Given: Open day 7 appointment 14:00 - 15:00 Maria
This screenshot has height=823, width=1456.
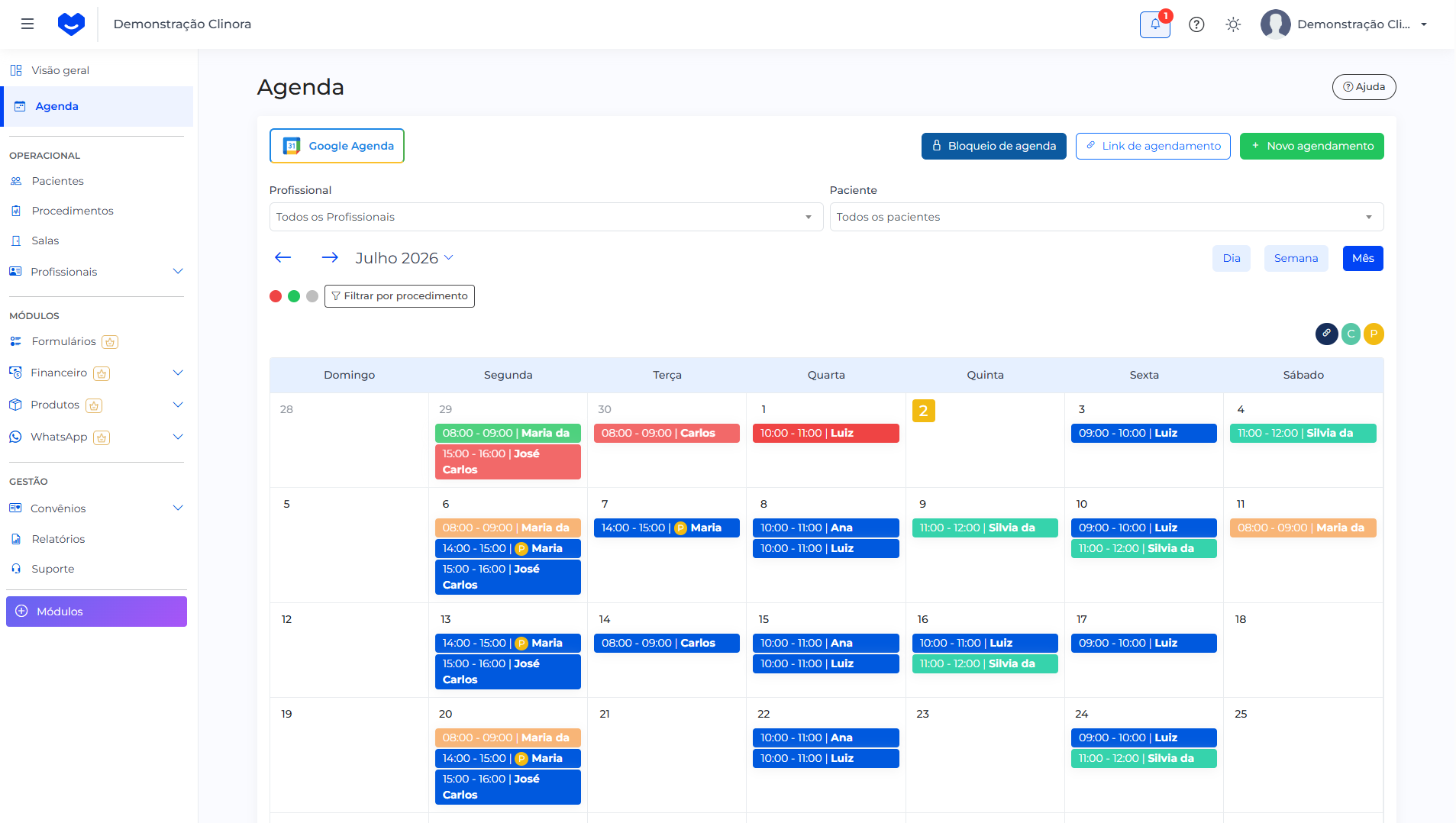Looking at the screenshot, I should tap(667, 528).
